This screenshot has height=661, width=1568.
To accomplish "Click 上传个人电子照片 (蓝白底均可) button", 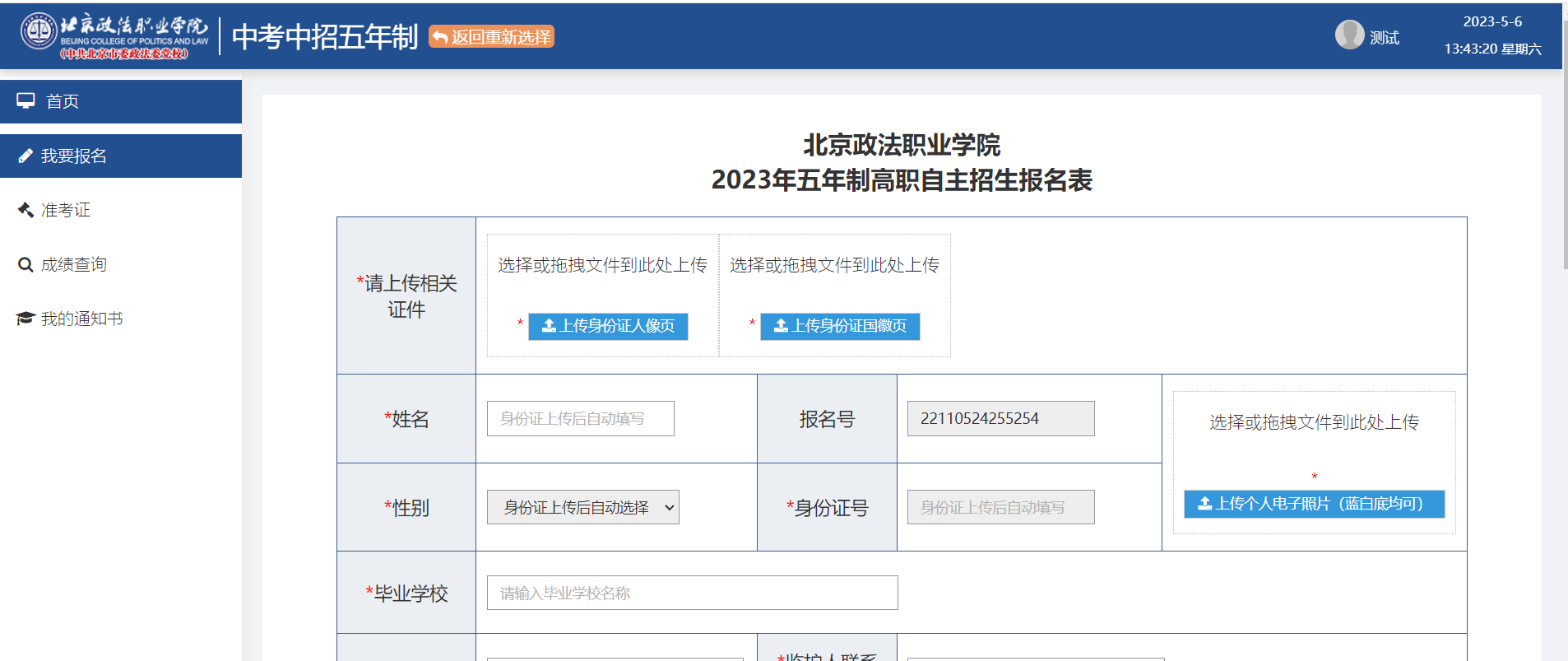I will (1314, 504).
